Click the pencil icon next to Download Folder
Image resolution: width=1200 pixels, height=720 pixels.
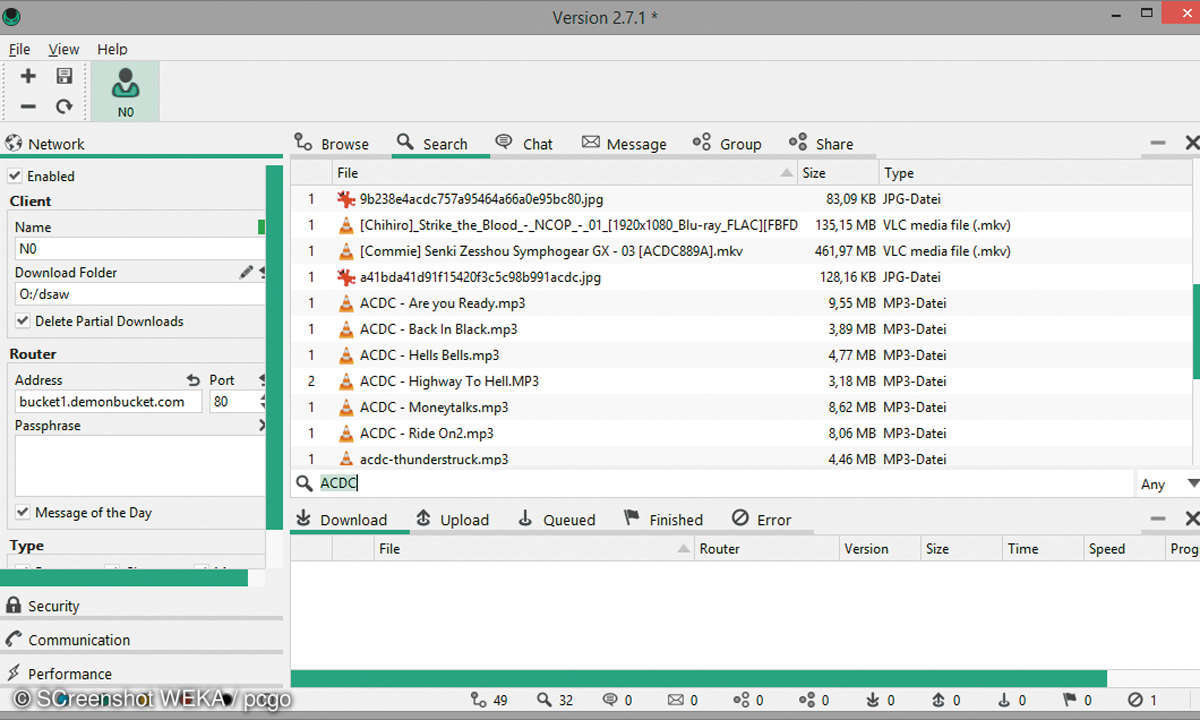coord(246,272)
